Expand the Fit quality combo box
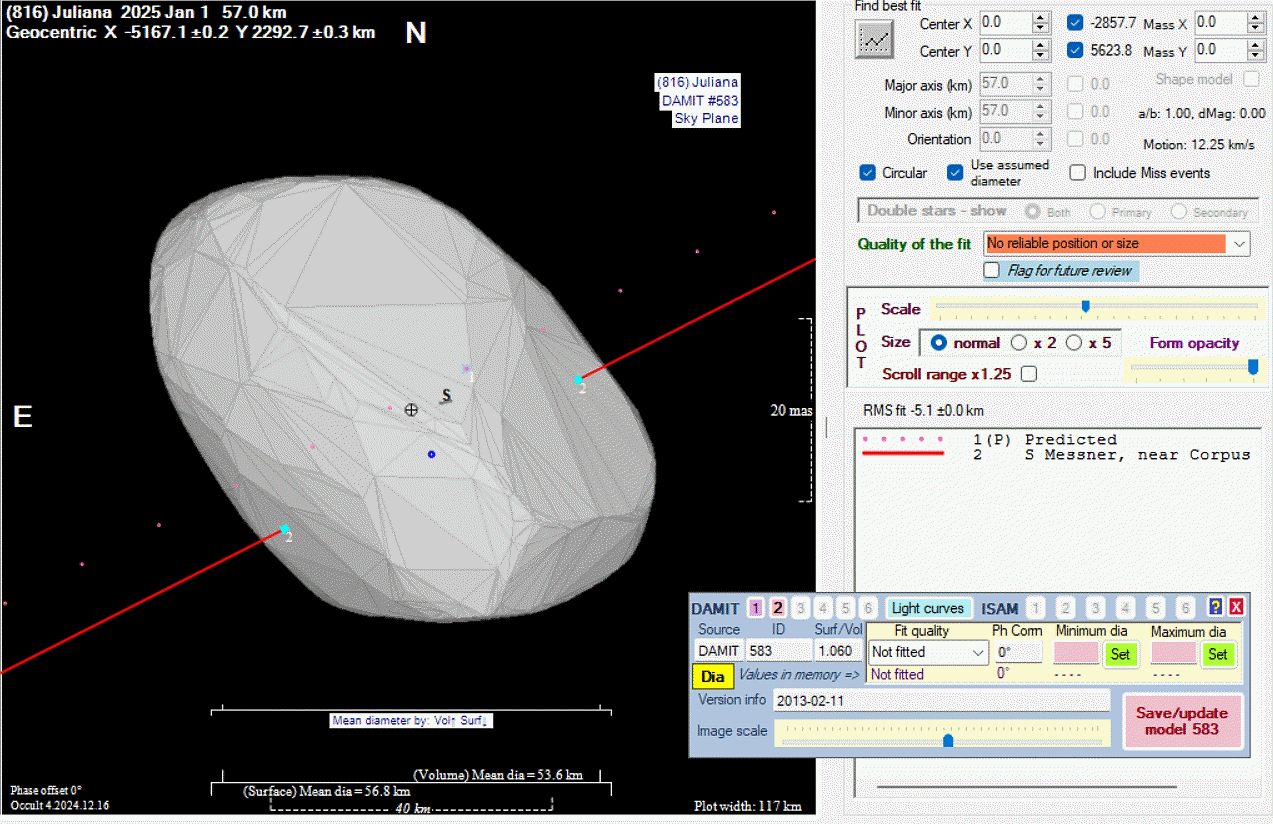 (x=978, y=652)
